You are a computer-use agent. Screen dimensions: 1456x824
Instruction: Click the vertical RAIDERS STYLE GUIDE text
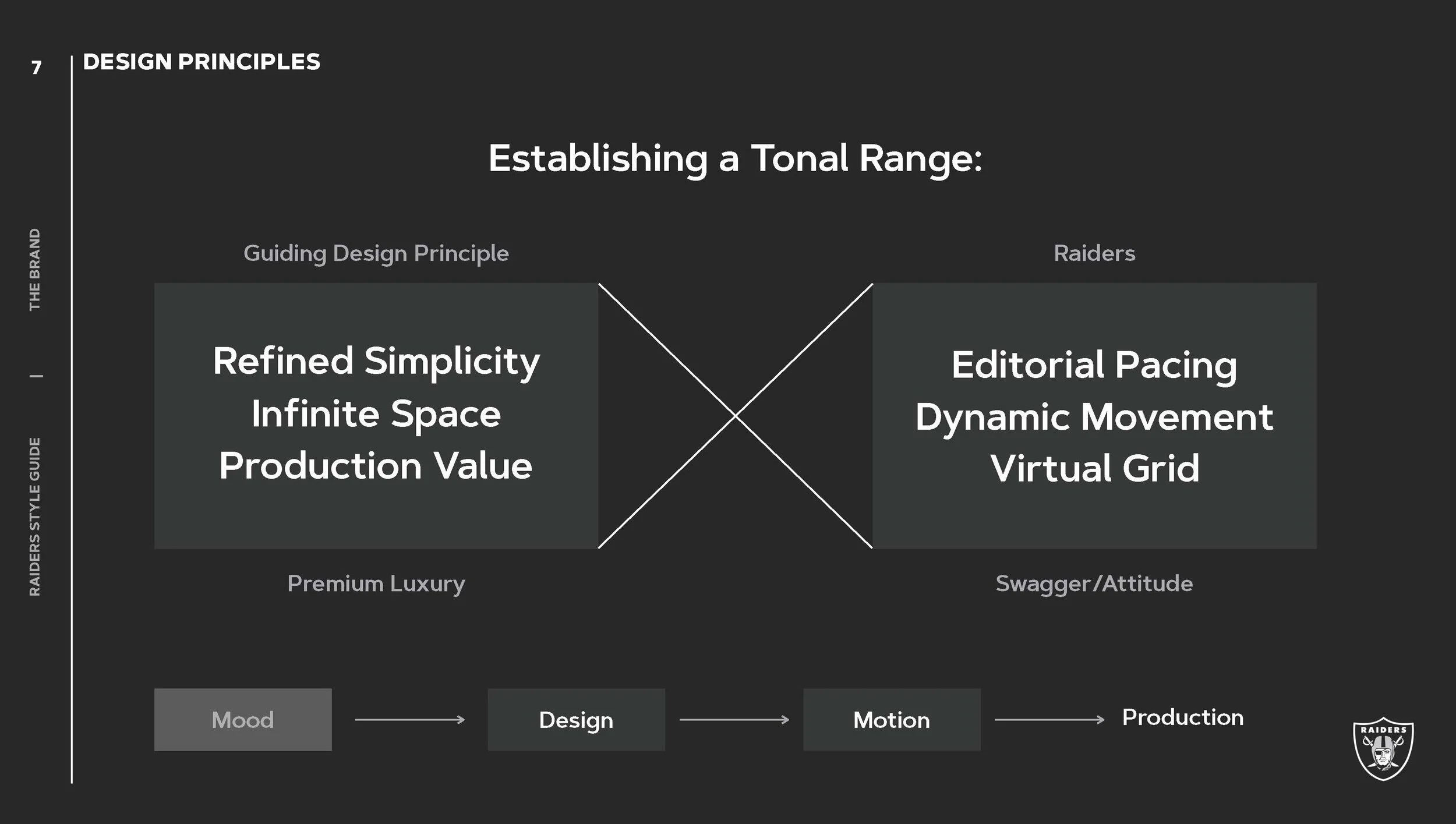[35, 517]
